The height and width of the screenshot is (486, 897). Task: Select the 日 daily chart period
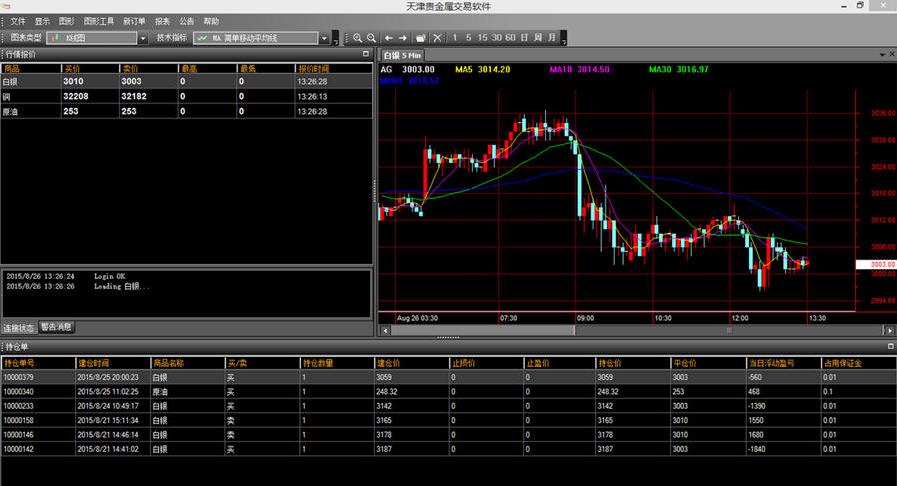(x=524, y=38)
